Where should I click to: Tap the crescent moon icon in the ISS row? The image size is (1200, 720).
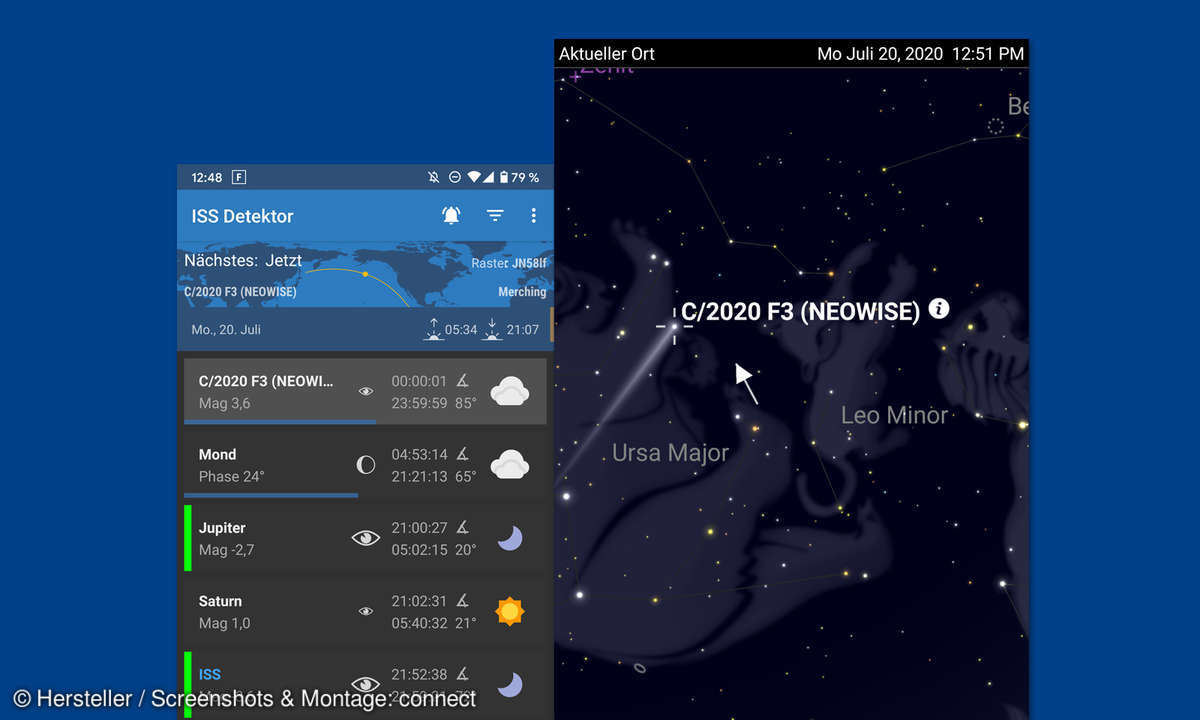coord(510,684)
